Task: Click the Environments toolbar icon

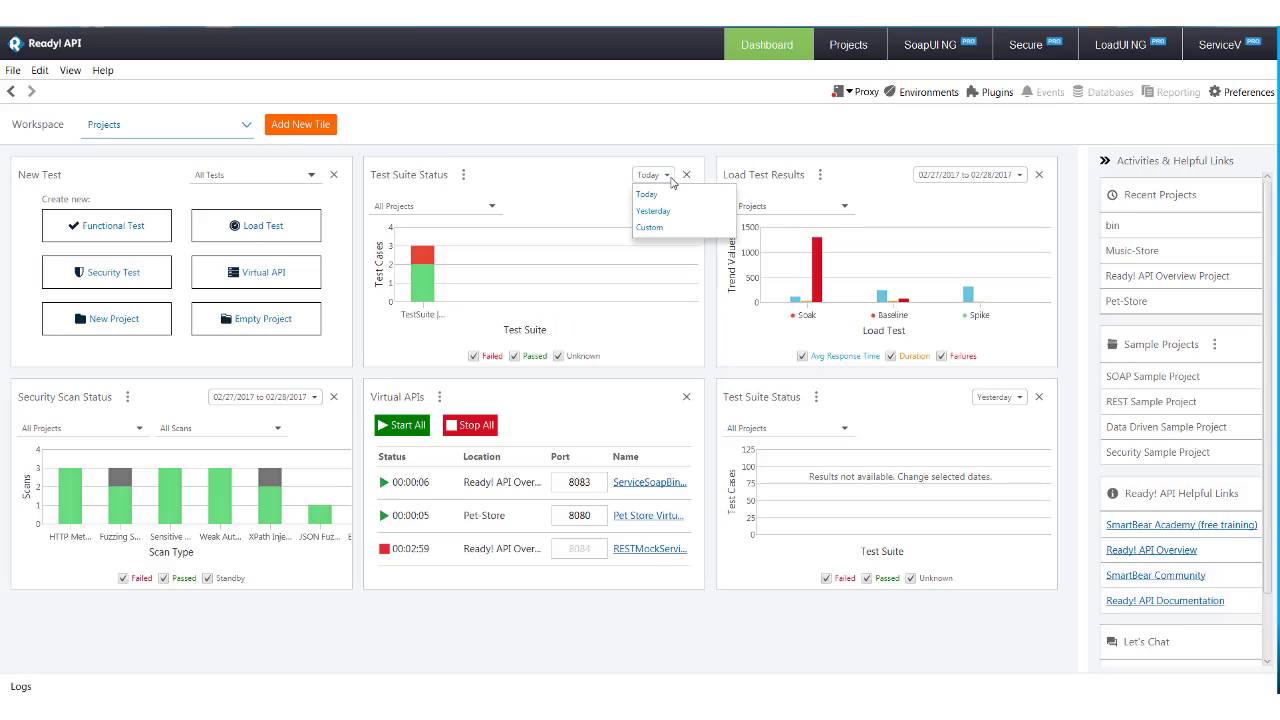Action: tap(890, 92)
